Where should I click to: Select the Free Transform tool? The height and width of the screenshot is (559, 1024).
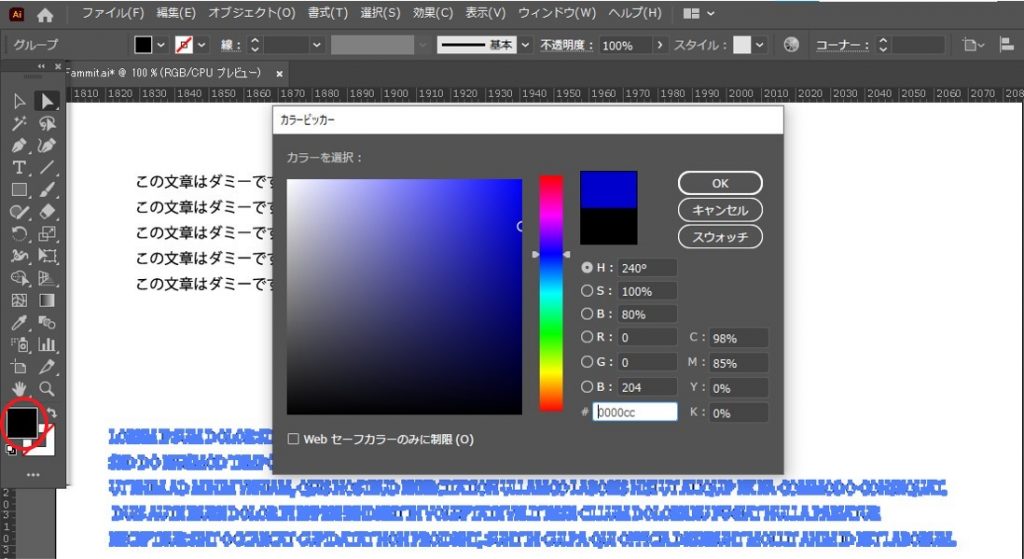click(x=46, y=256)
